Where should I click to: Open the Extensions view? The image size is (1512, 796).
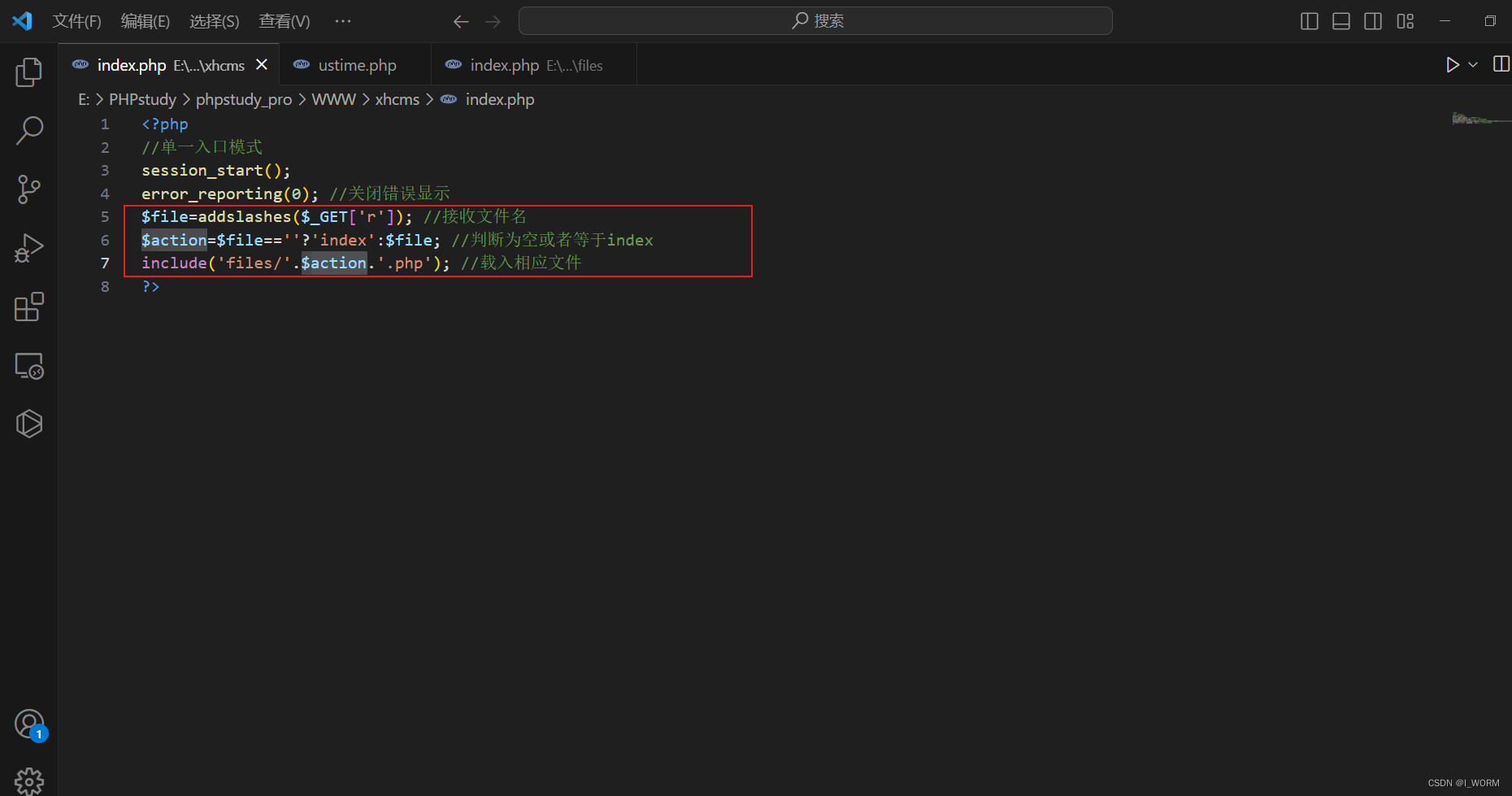(x=29, y=307)
